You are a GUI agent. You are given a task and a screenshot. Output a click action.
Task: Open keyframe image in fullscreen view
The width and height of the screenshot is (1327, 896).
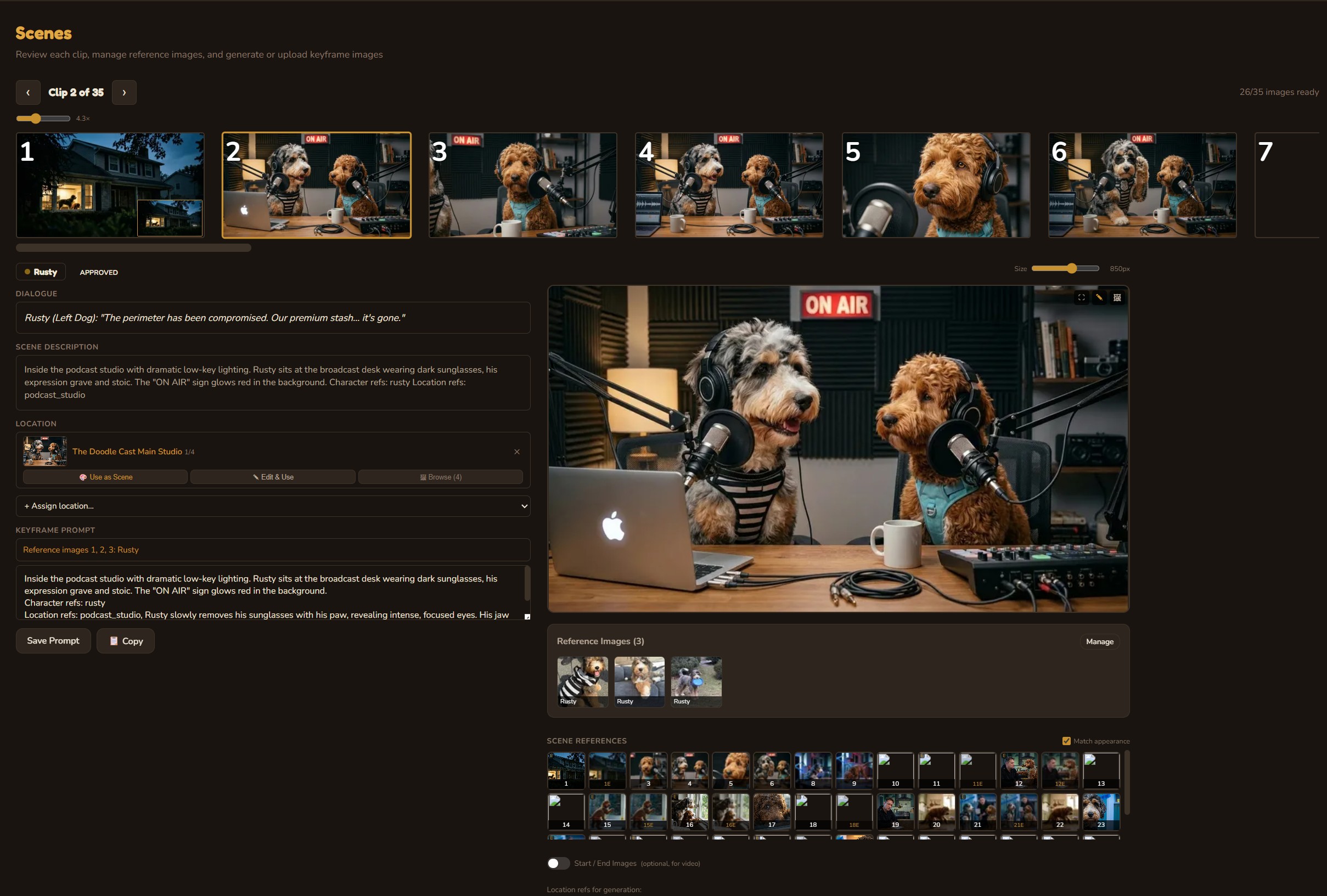coord(1082,297)
